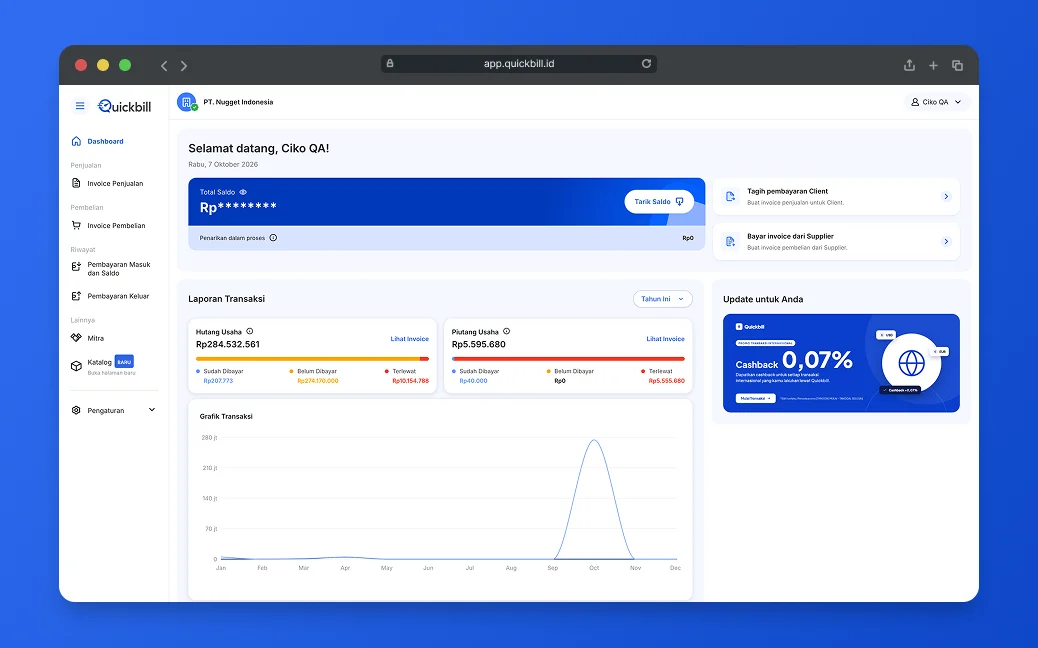Image resolution: width=1038 pixels, height=648 pixels.
Task: Click the Mitra handshake icon
Action: (x=76, y=338)
